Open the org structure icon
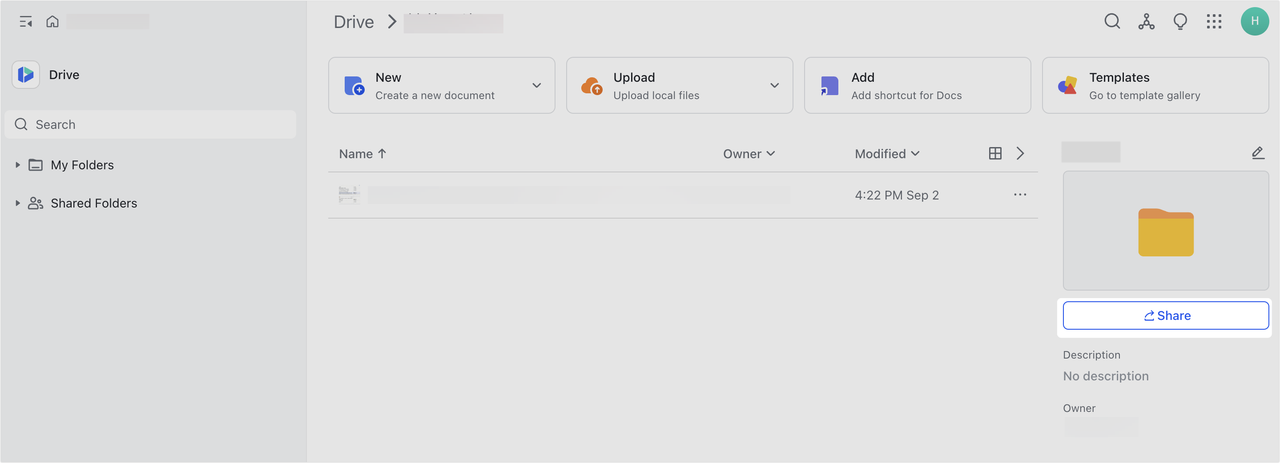 (x=1146, y=21)
